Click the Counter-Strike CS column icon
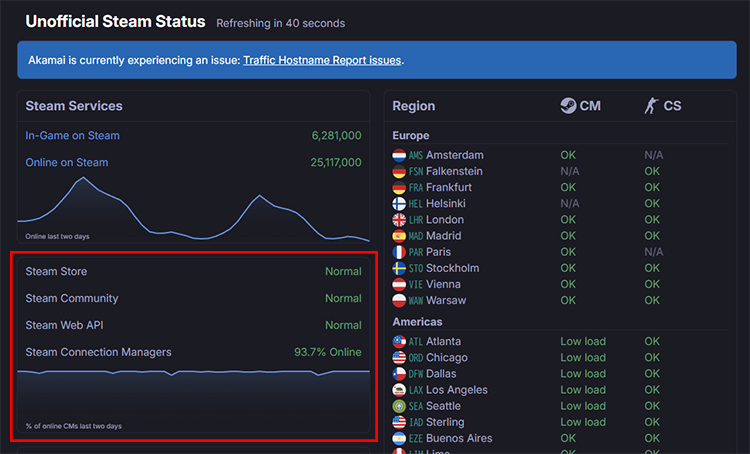750x454 pixels. pos(652,105)
